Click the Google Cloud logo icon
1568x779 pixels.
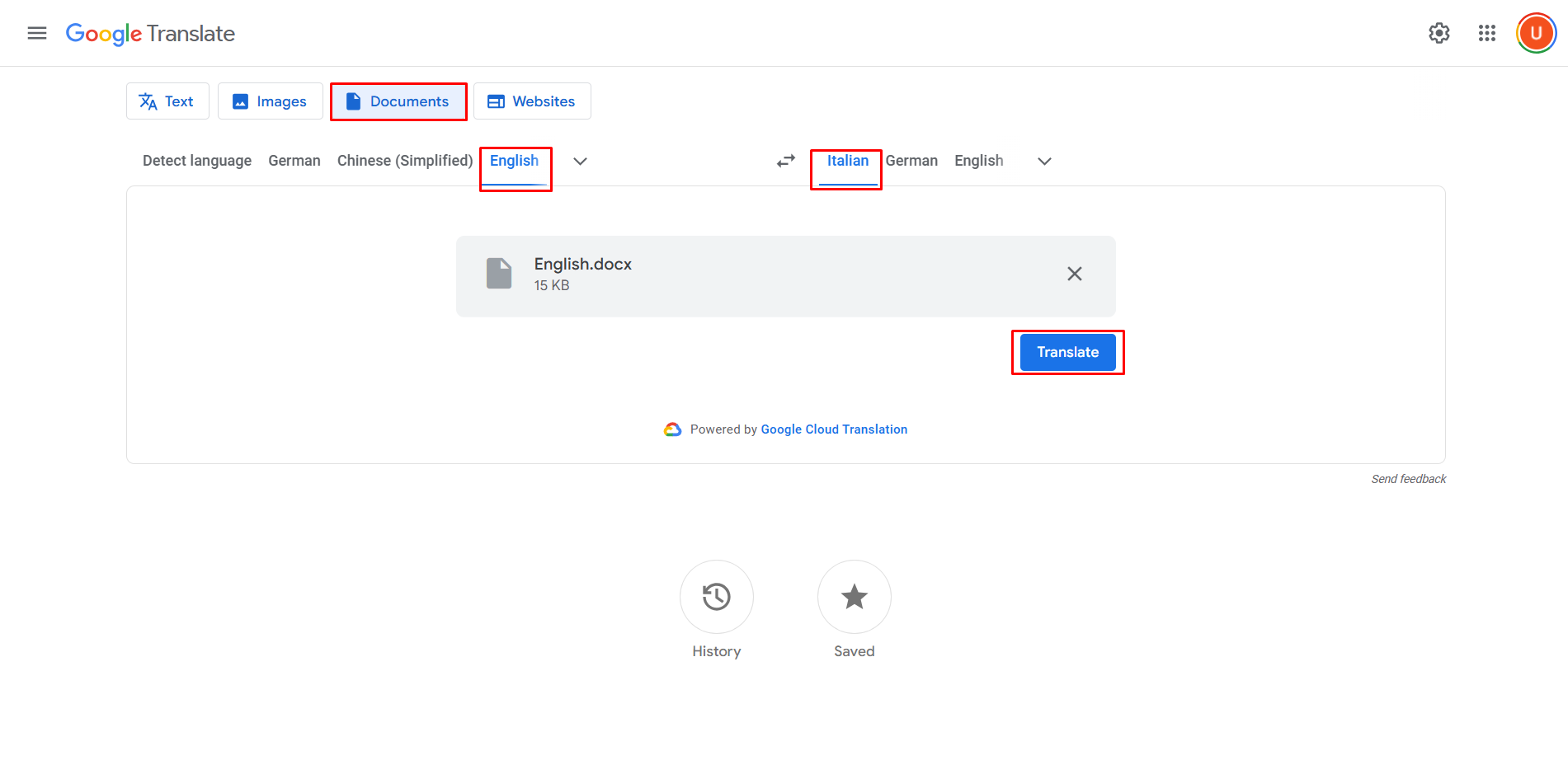(x=673, y=429)
